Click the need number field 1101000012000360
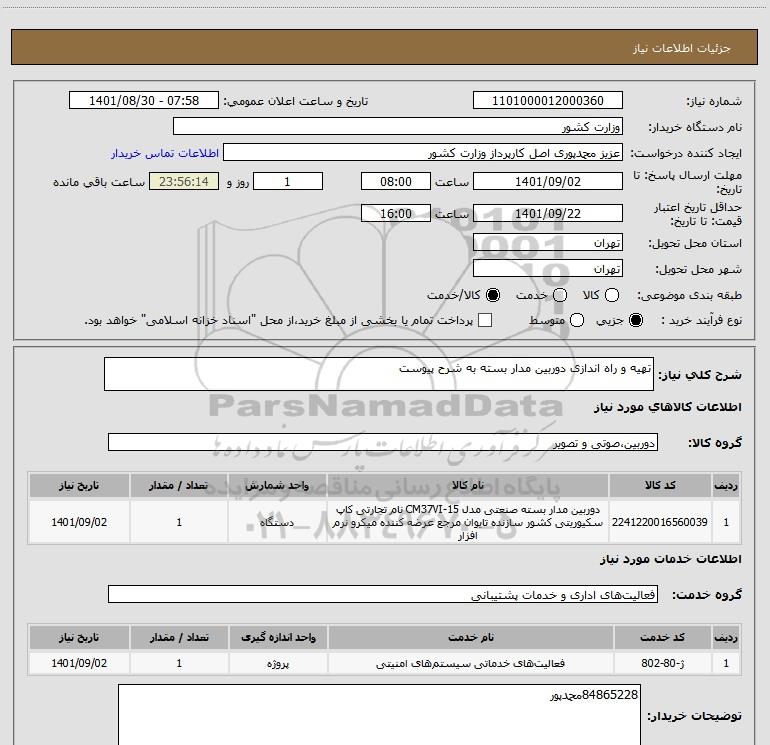This screenshot has width=770, height=745. (x=548, y=100)
